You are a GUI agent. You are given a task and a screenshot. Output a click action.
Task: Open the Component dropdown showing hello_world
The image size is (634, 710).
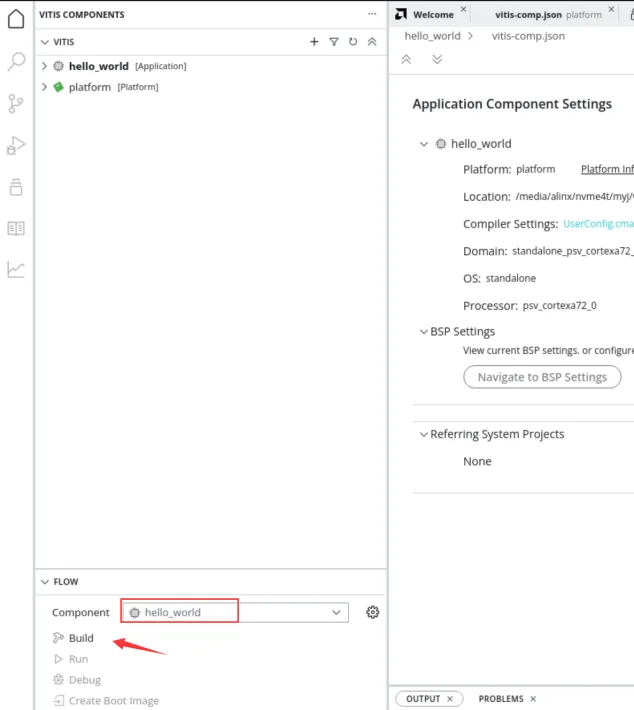(x=235, y=612)
